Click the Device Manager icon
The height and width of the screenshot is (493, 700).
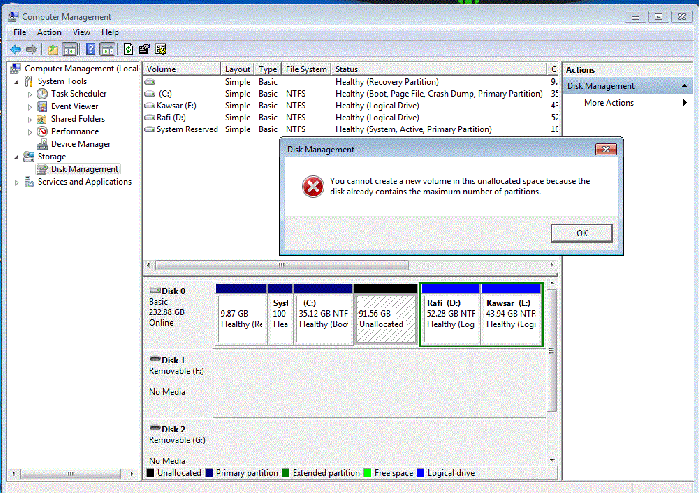42,144
